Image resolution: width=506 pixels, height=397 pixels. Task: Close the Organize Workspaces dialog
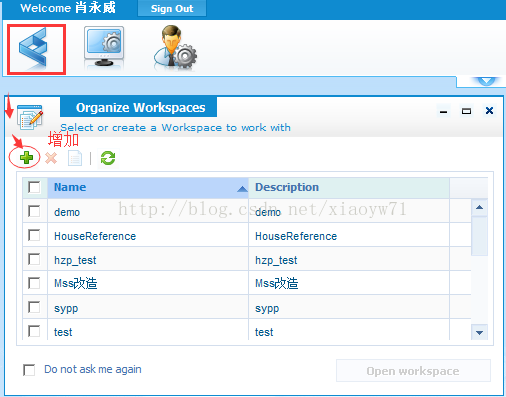[x=489, y=111]
